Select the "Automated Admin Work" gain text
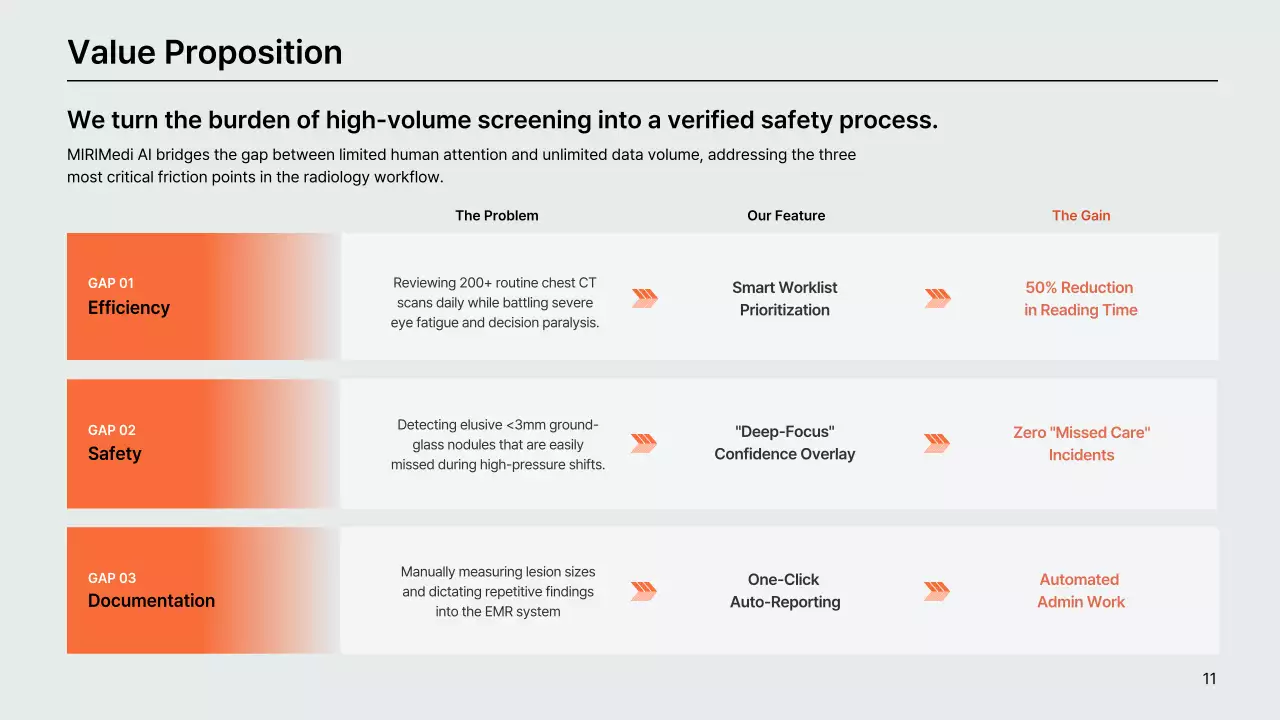 (x=1080, y=590)
